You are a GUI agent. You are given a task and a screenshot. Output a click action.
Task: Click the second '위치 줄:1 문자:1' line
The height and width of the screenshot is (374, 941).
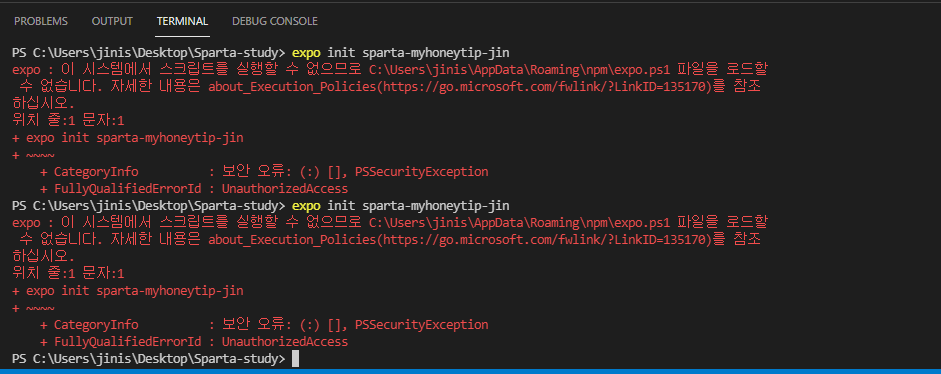(x=68, y=274)
